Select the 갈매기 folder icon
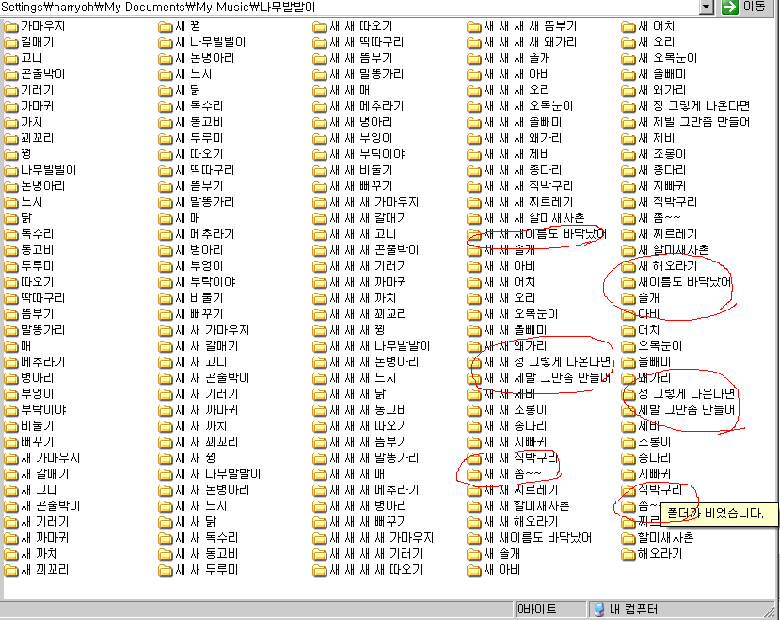 11,42
